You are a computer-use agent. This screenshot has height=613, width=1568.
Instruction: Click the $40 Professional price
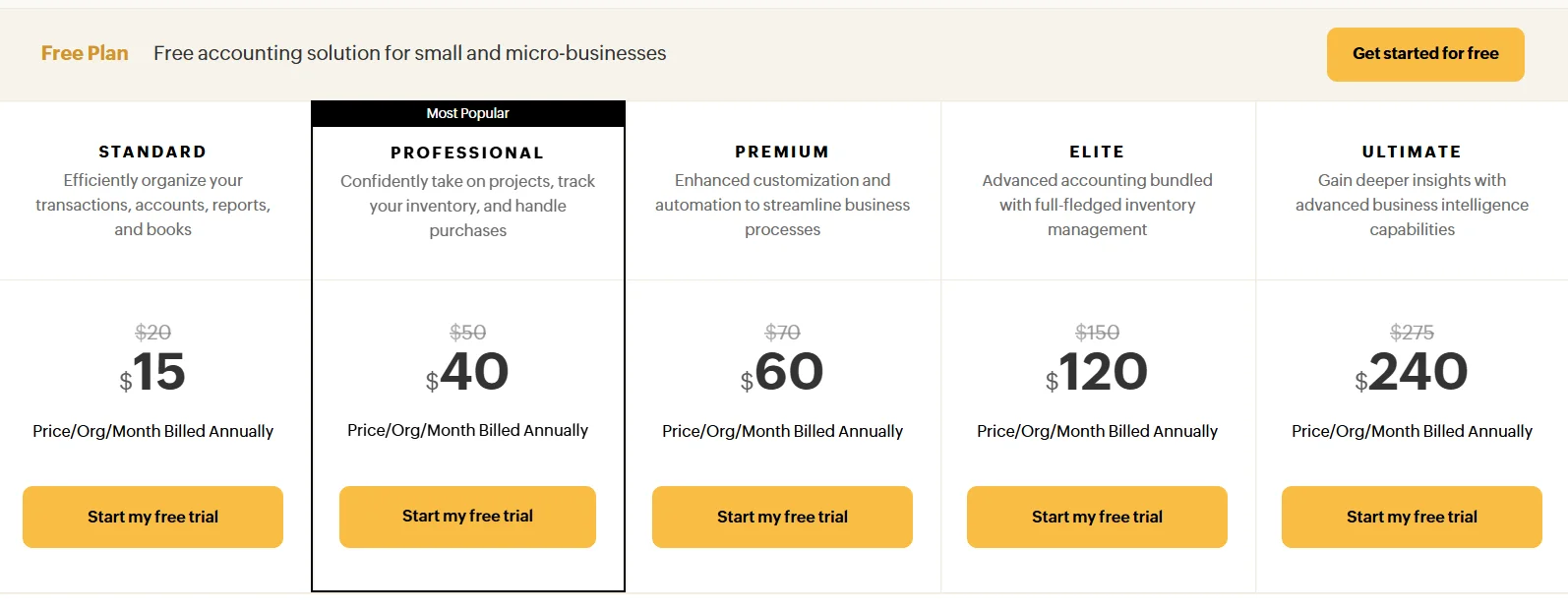(470, 372)
